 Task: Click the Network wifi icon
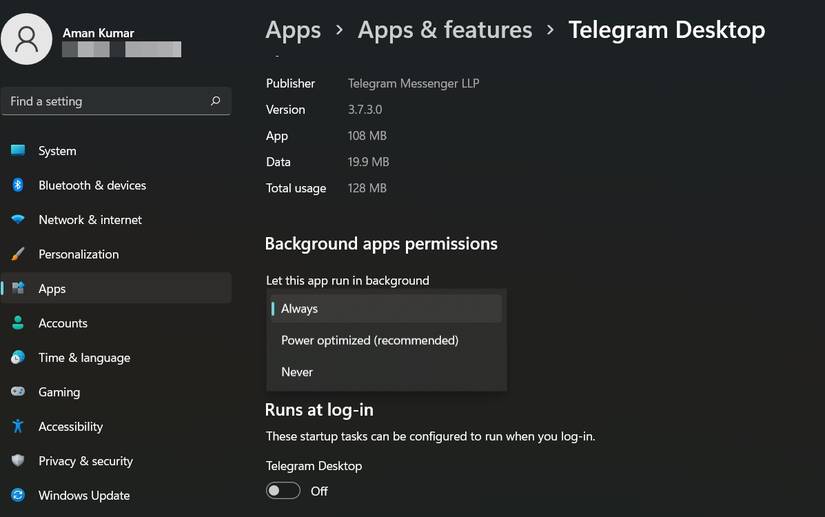coord(18,219)
